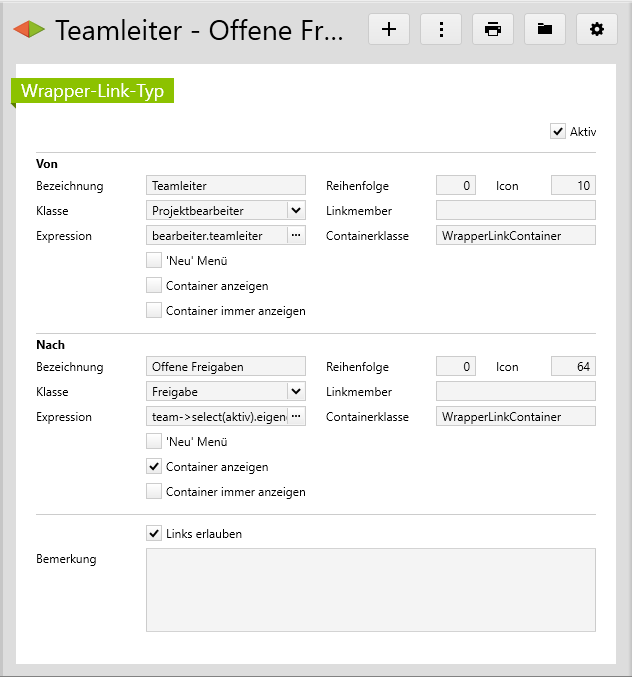Click the empty Linkmember field under Von

pos(515,211)
